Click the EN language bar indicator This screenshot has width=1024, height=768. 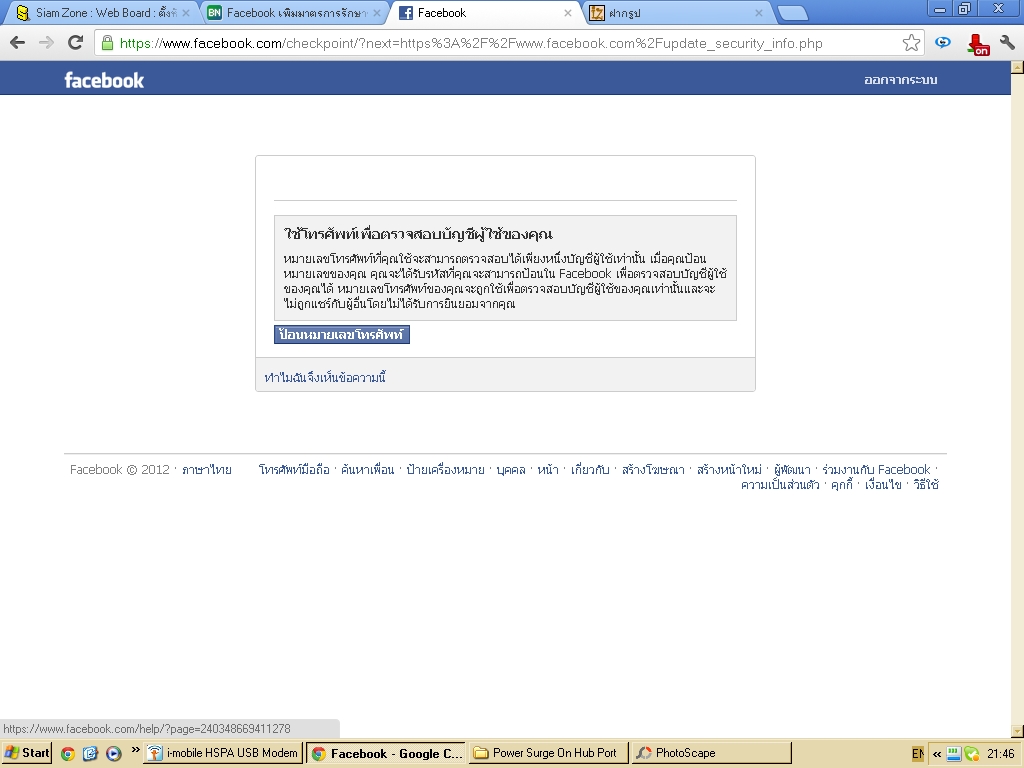918,754
